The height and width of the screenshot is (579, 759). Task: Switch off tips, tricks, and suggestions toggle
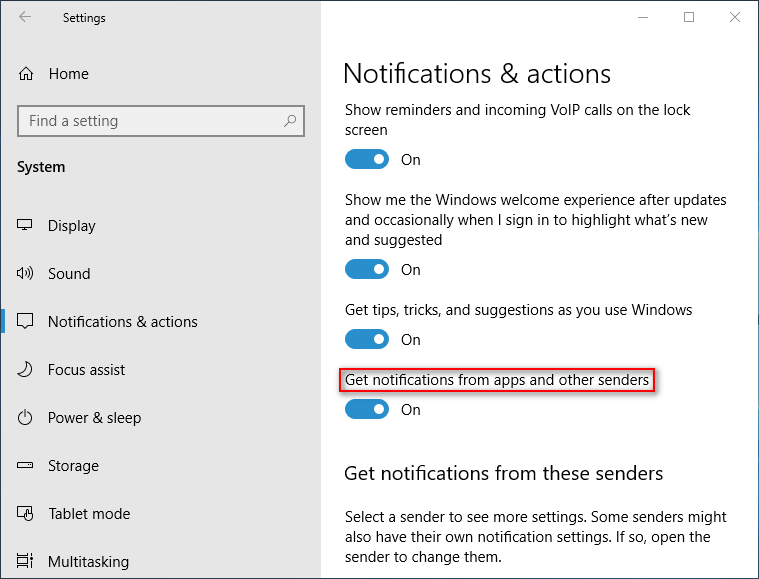[367, 340]
